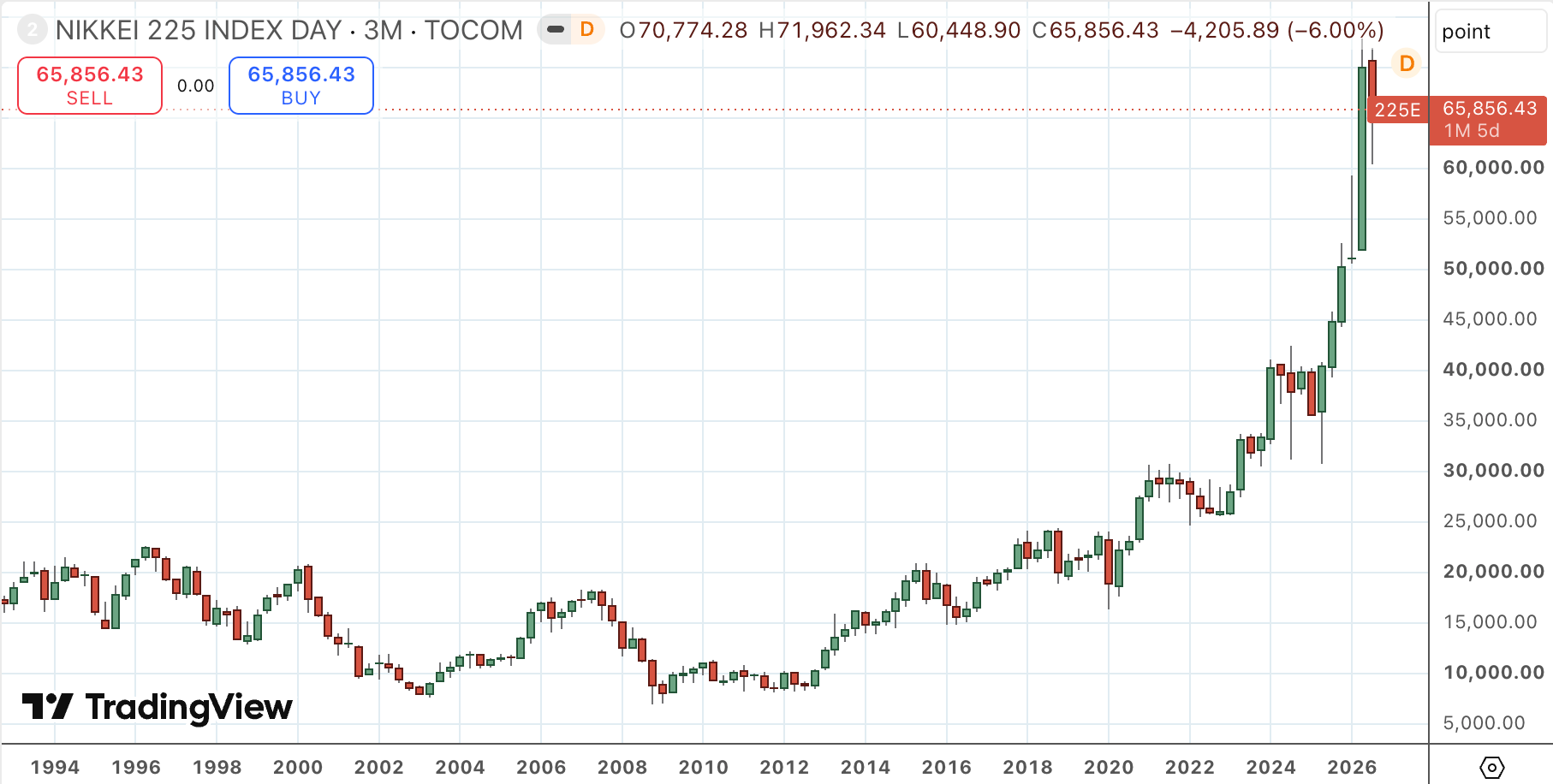This screenshot has height=784, width=1553.
Task: Click the 55,000.00 price axis label
Action: (1491, 218)
